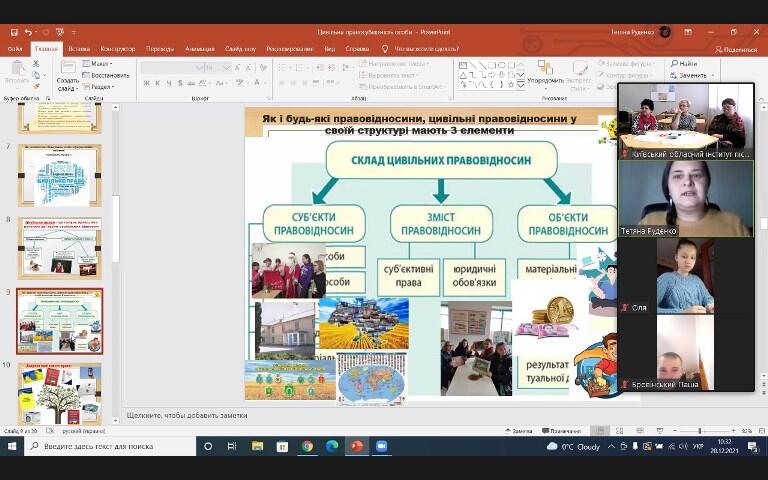Viewport: 768px width, 480px height.
Task: Switch to the Вставка ribbon tab
Action: (79, 49)
